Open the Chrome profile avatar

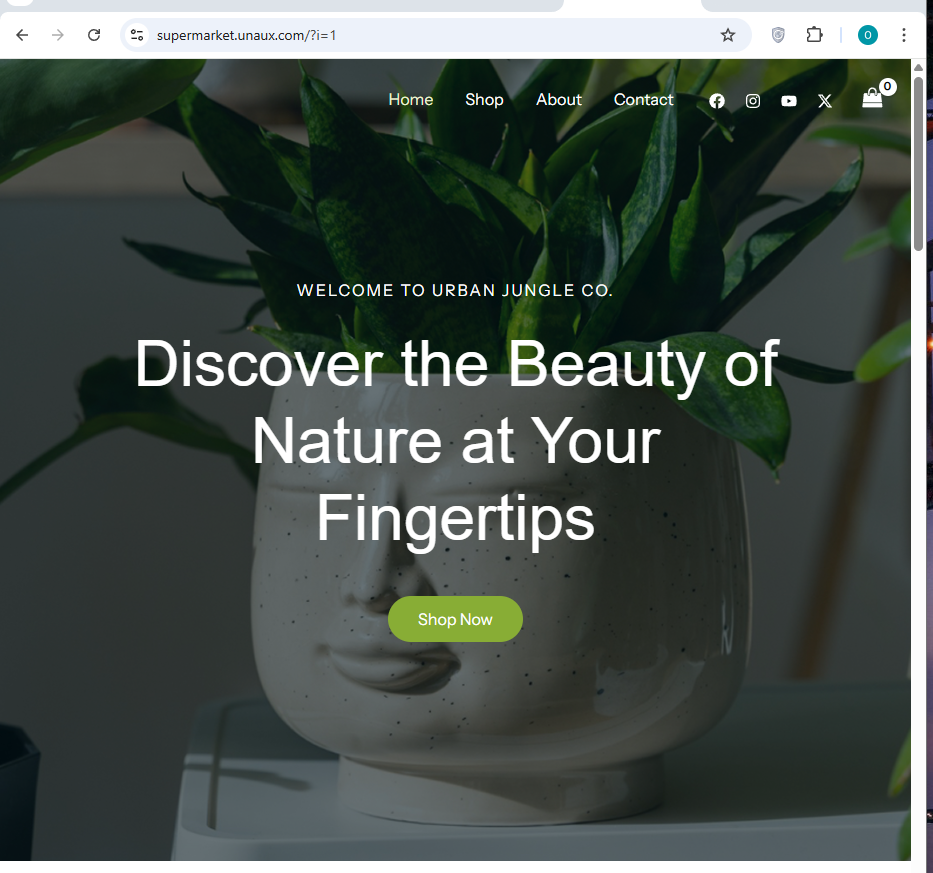coord(868,35)
